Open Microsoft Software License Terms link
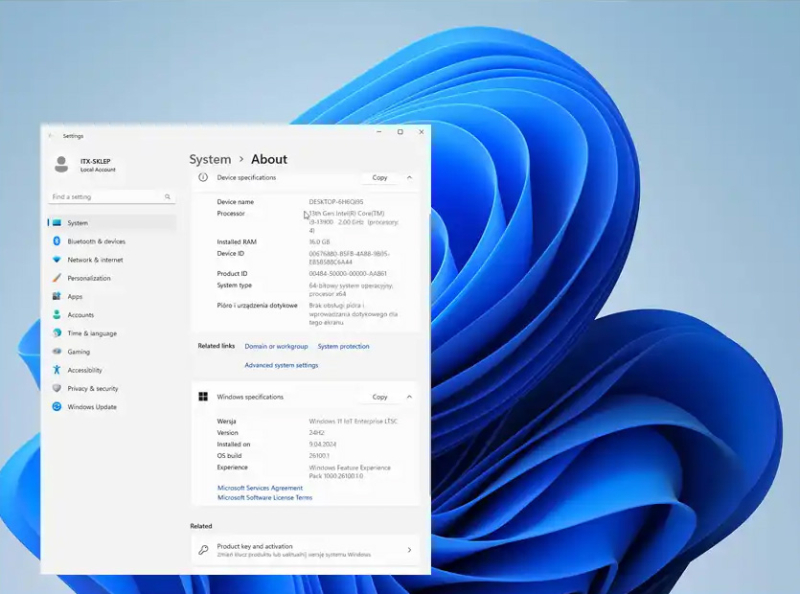 [265, 498]
